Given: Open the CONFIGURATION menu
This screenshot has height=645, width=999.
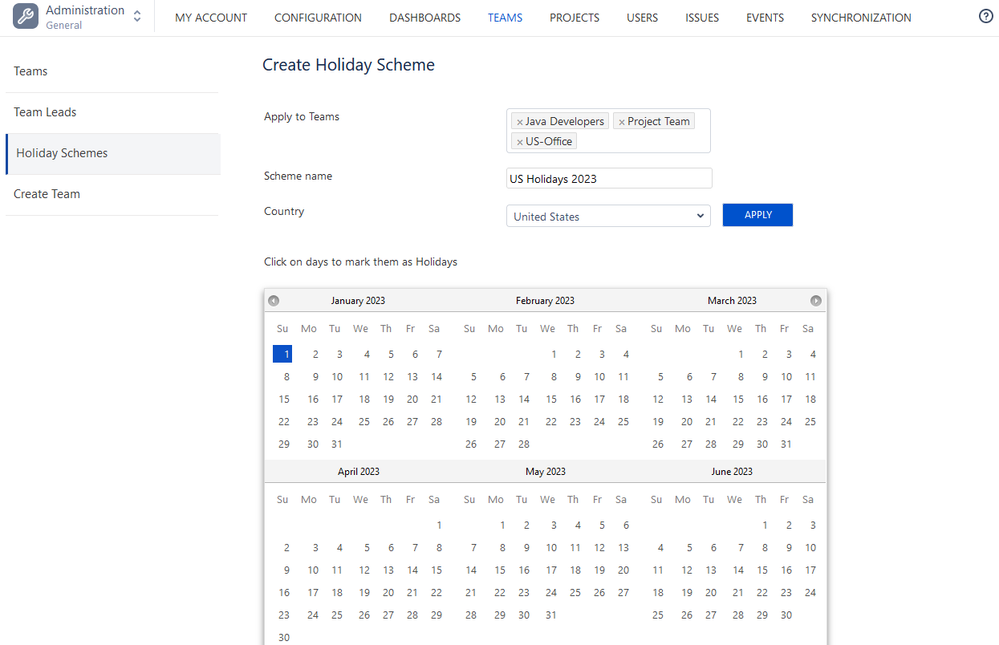Looking at the screenshot, I should tap(318, 18).
